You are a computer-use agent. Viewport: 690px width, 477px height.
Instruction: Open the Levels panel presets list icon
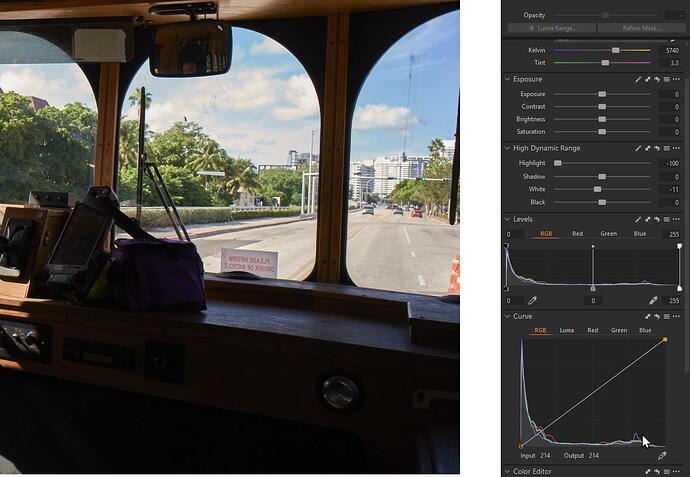667,219
